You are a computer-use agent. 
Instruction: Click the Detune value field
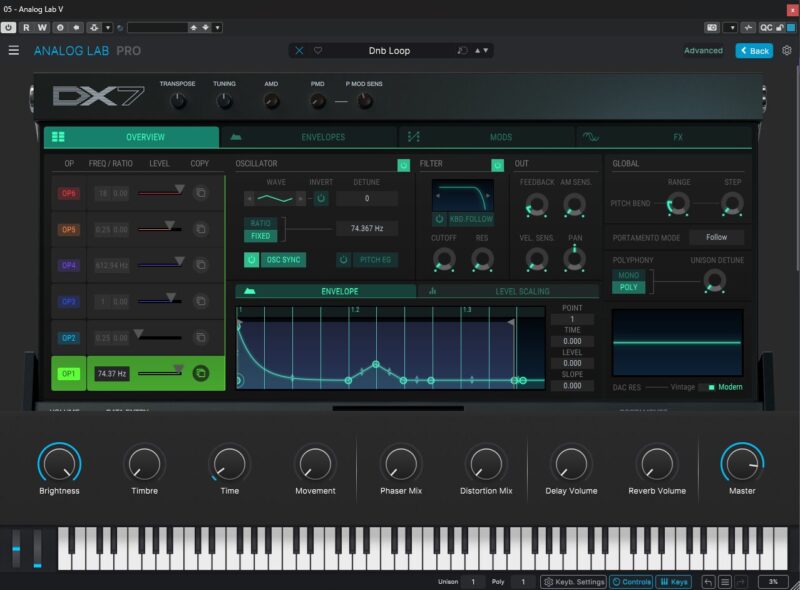pyautogui.click(x=367, y=199)
